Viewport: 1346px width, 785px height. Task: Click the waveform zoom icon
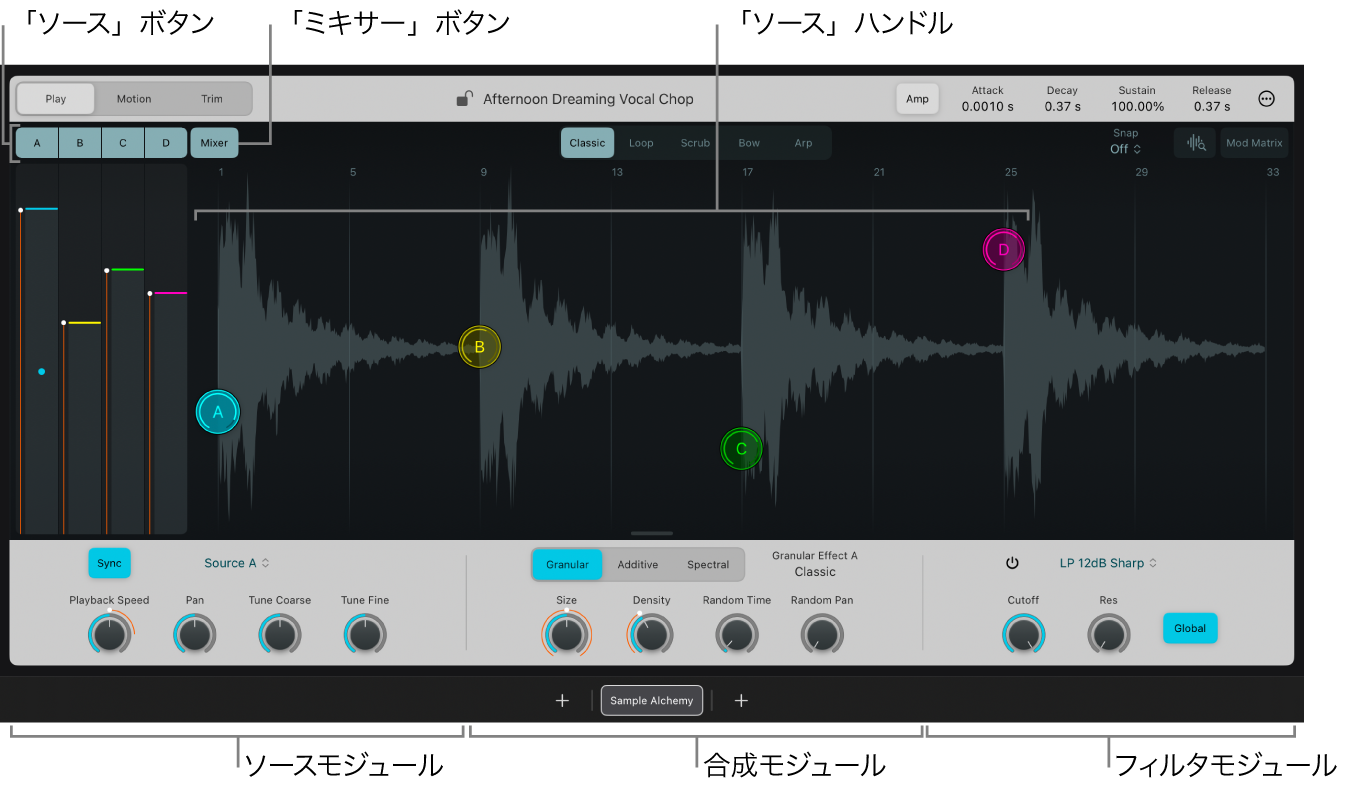point(1195,143)
